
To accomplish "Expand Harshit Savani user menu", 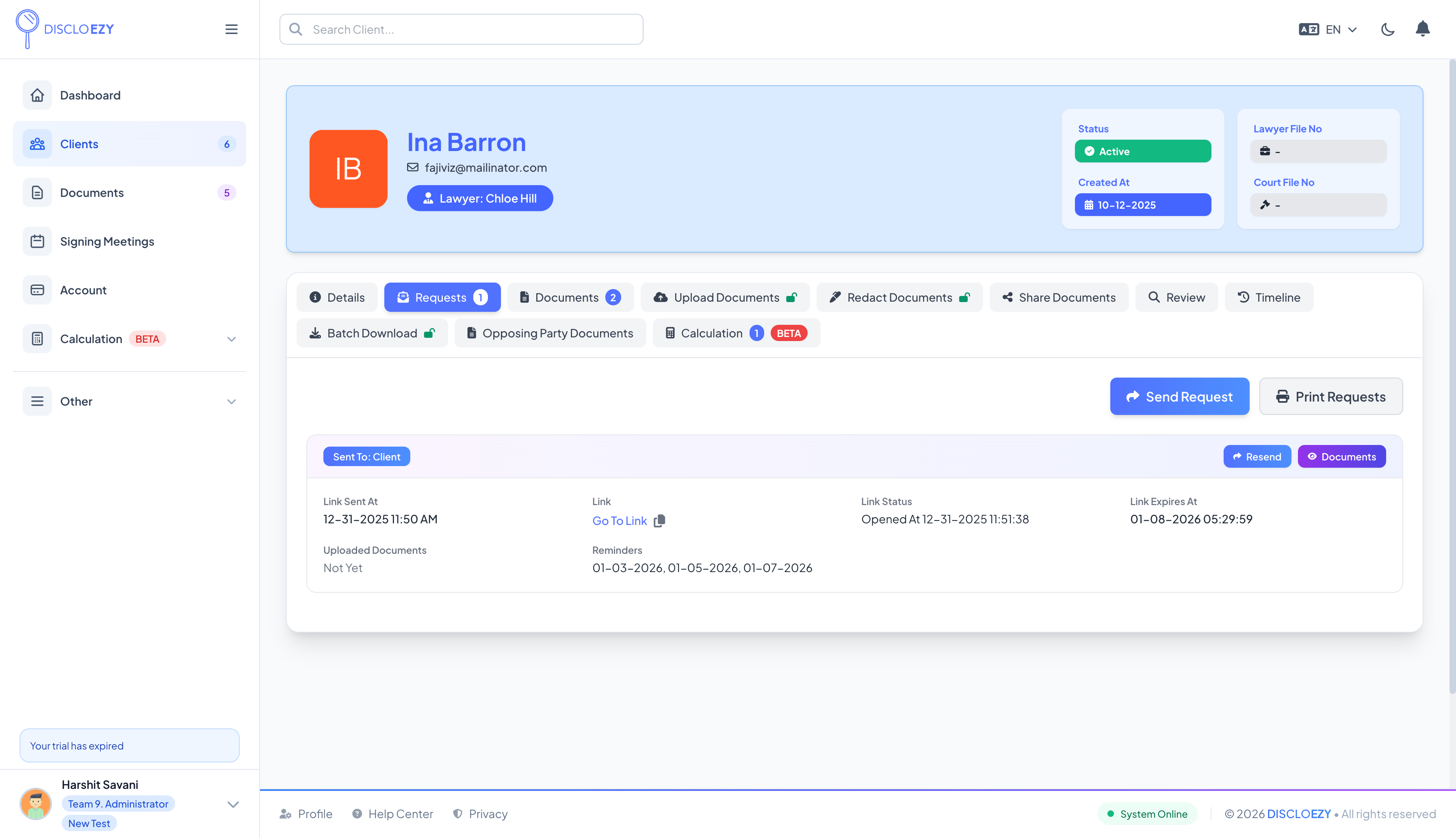I will tap(233, 804).
